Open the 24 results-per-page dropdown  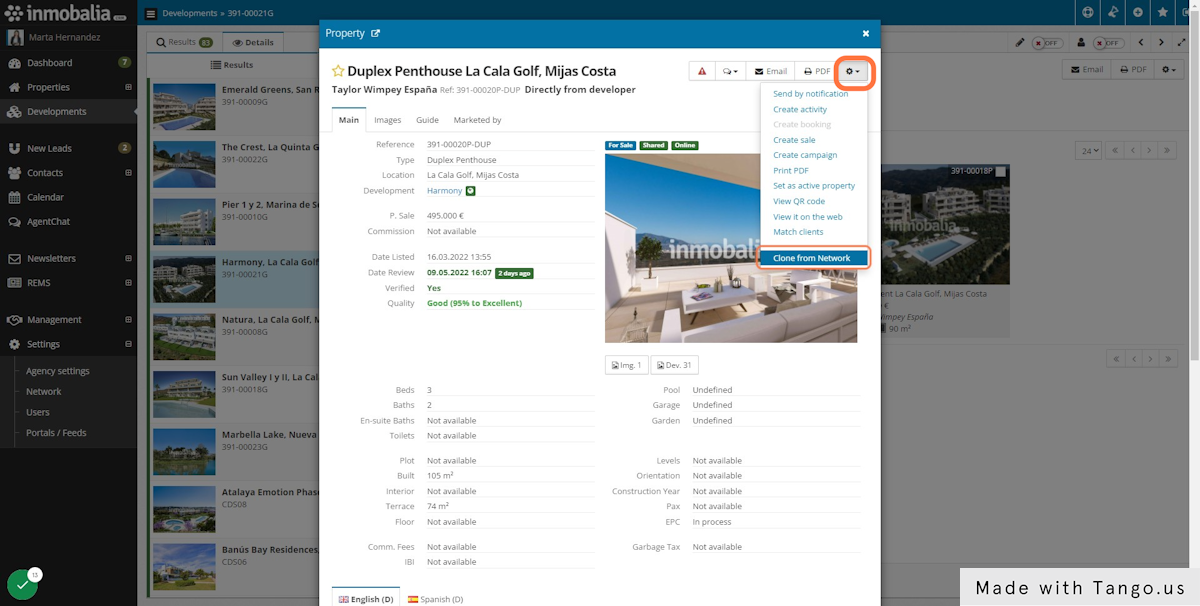1090,149
